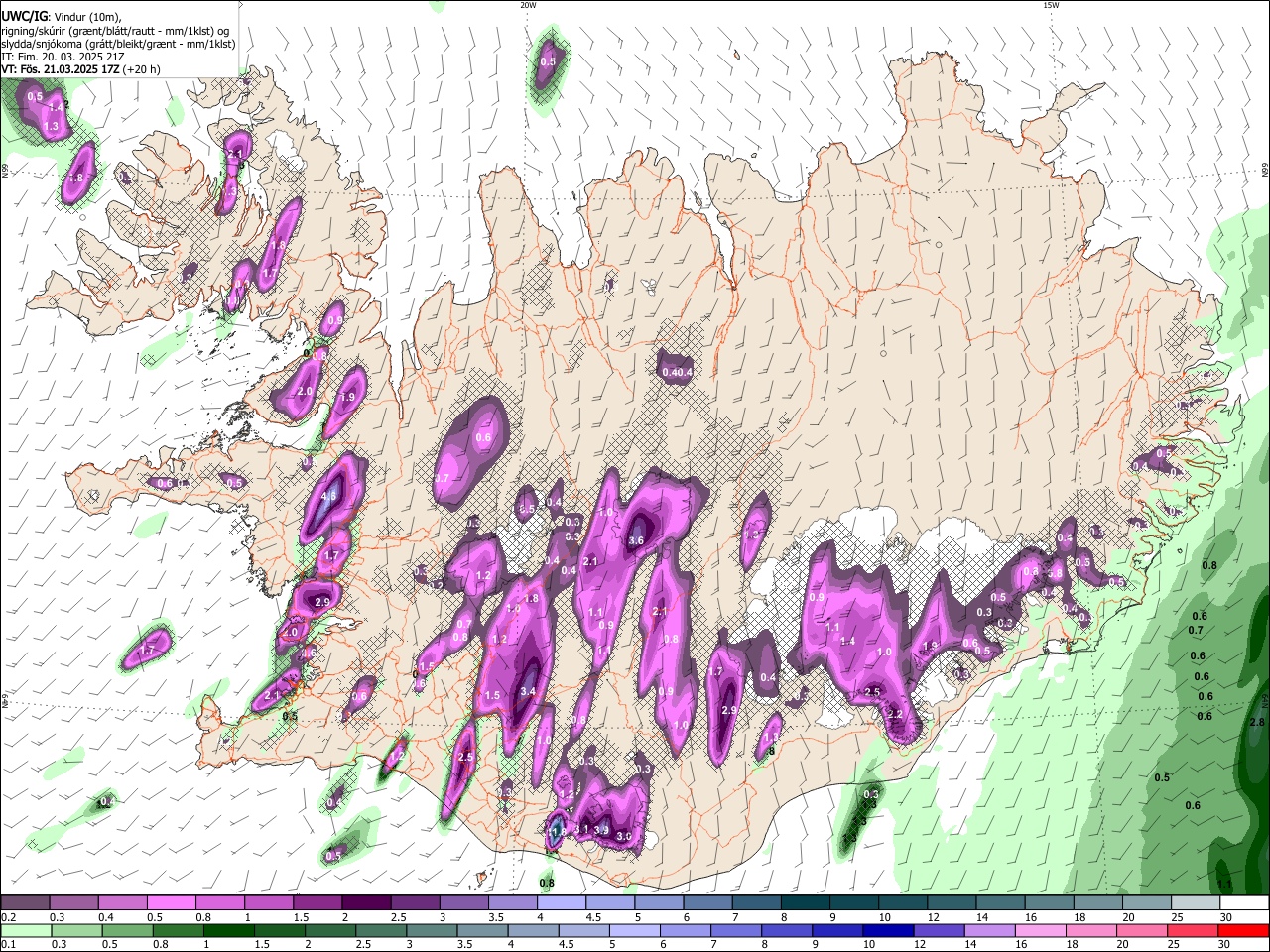Click the darkest green rain swatch starting at 1

(x=228, y=930)
